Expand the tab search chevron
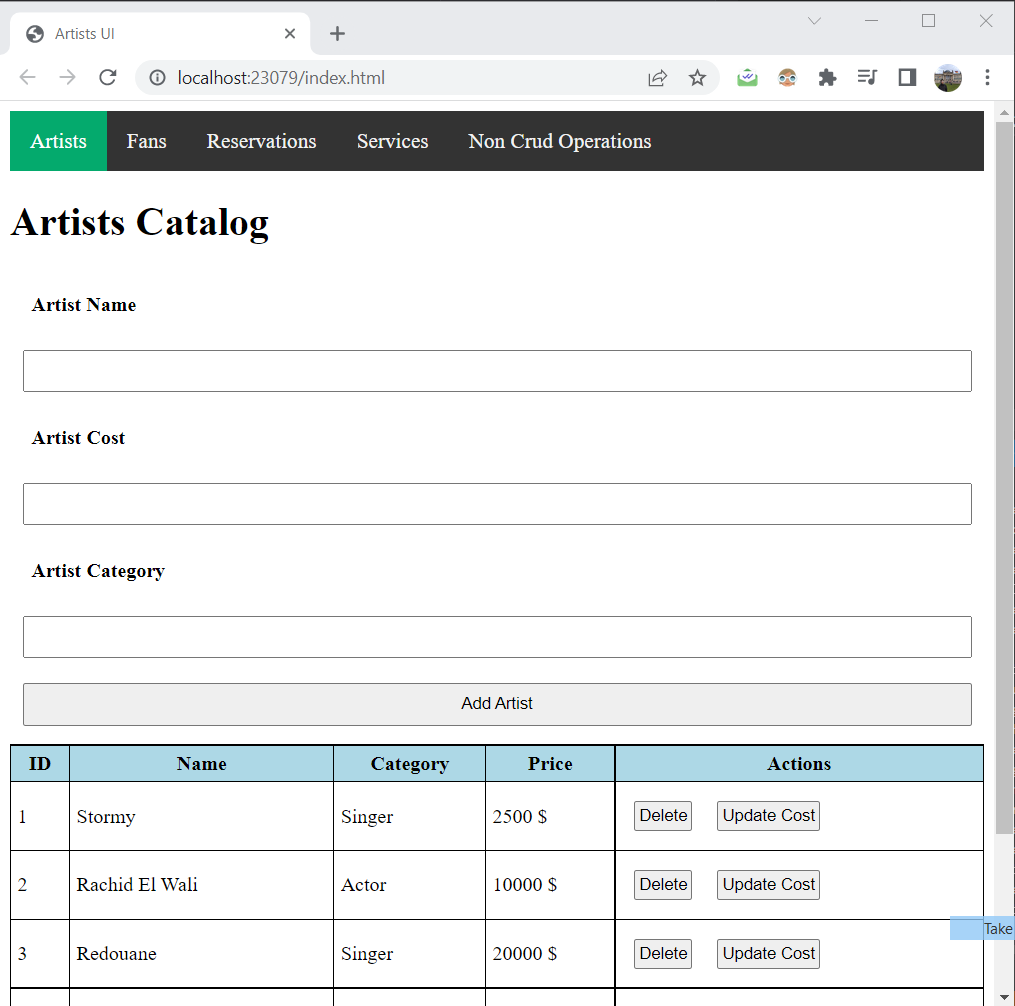This screenshot has width=1015, height=1006. coord(814,21)
